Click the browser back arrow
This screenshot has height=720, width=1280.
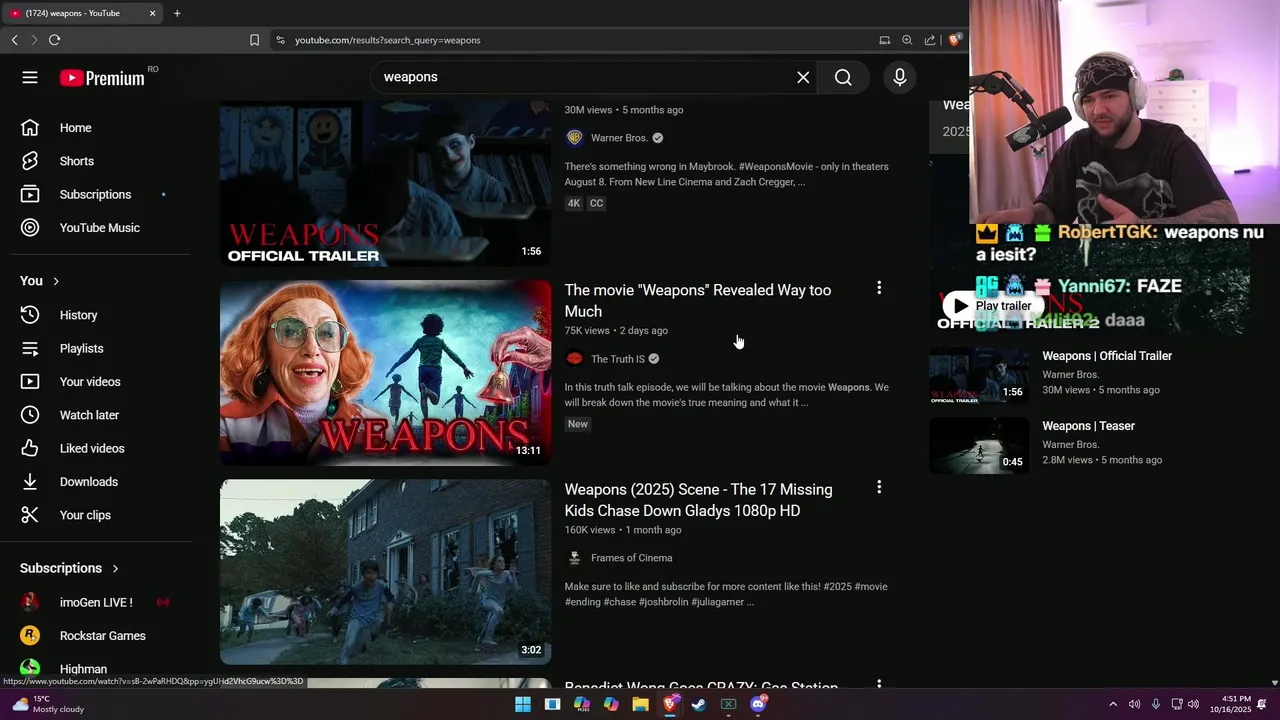pyautogui.click(x=14, y=40)
